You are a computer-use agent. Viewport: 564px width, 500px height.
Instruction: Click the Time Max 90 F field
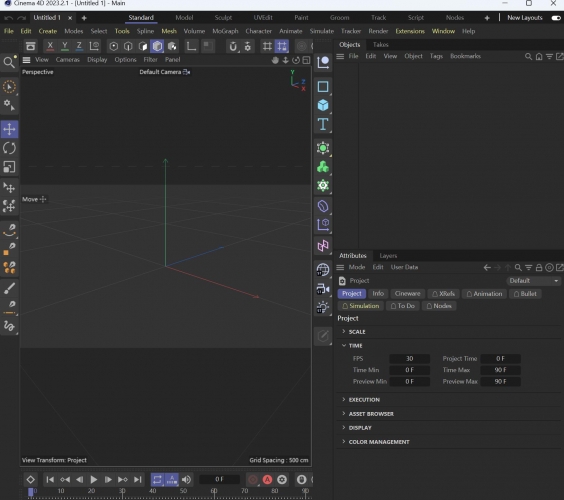(x=500, y=370)
